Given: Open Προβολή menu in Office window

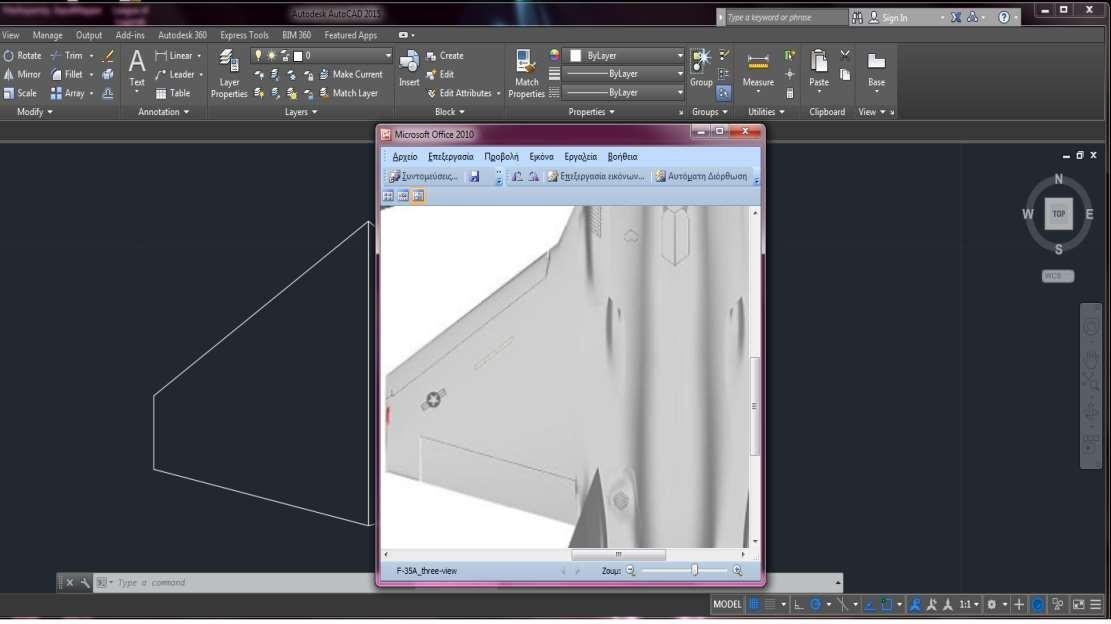Looking at the screenshot, I should [501, 157].
